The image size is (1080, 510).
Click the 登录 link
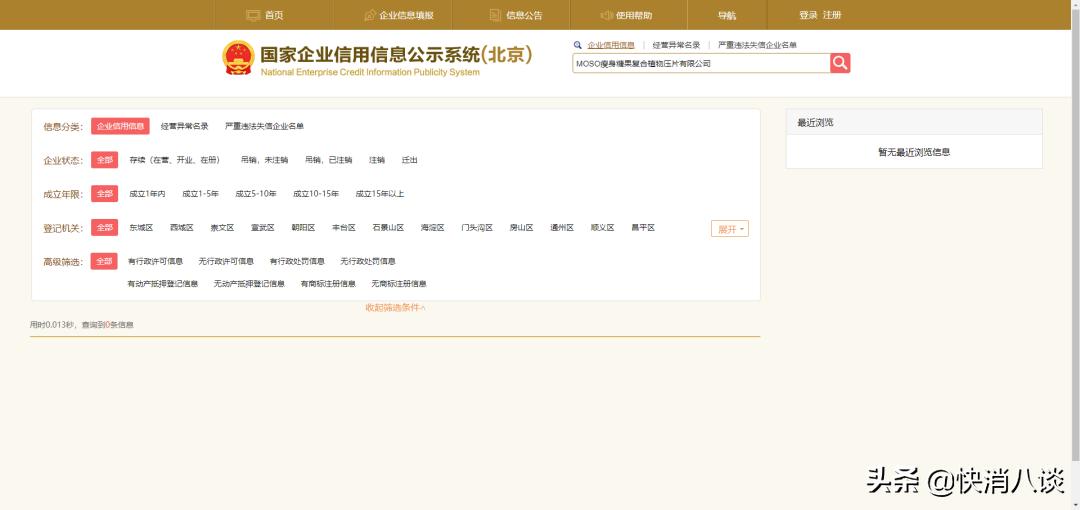click(808, 15)
